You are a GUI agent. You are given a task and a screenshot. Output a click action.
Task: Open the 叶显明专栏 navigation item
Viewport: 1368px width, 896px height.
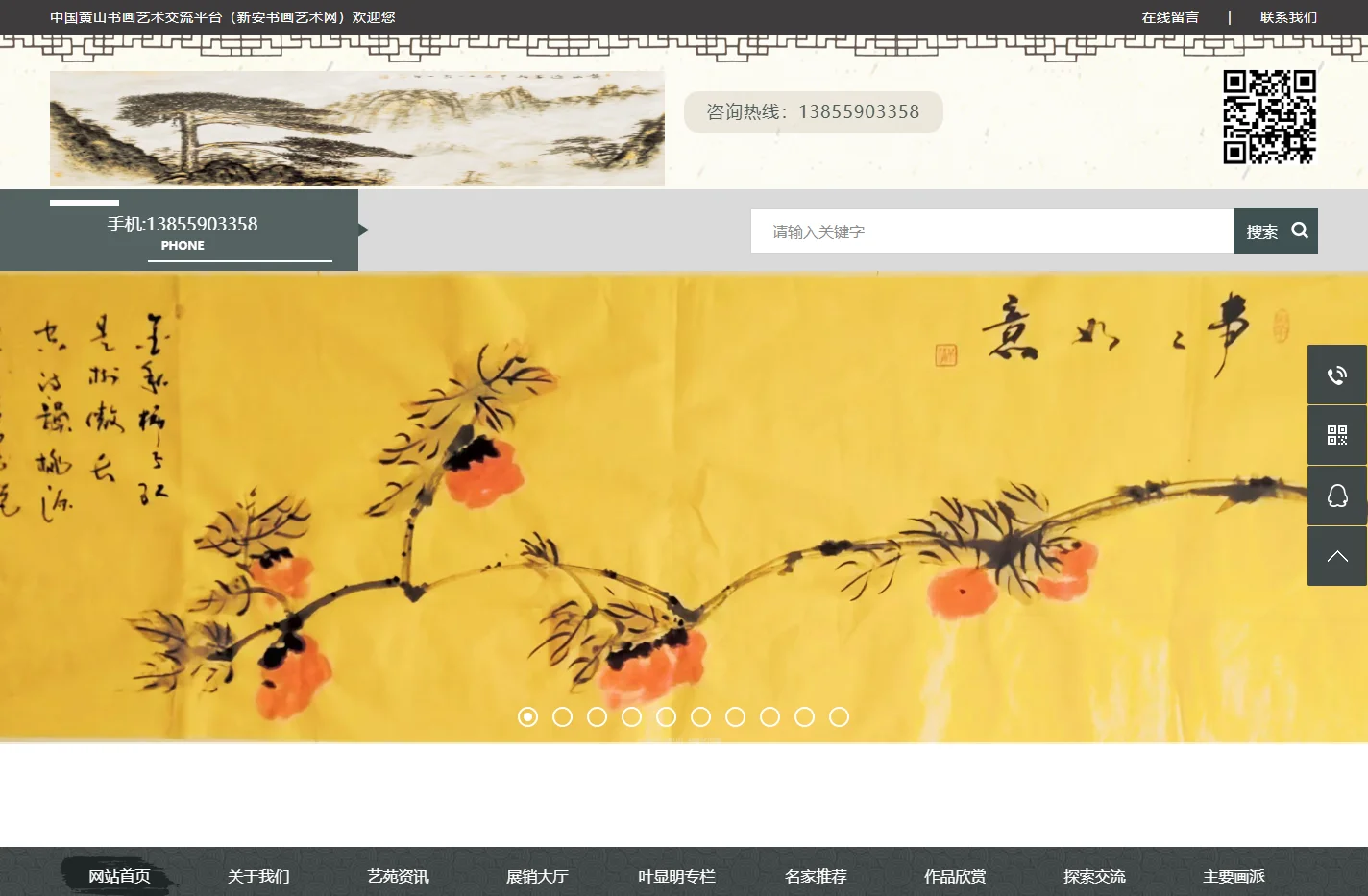[x=676, y=876]
